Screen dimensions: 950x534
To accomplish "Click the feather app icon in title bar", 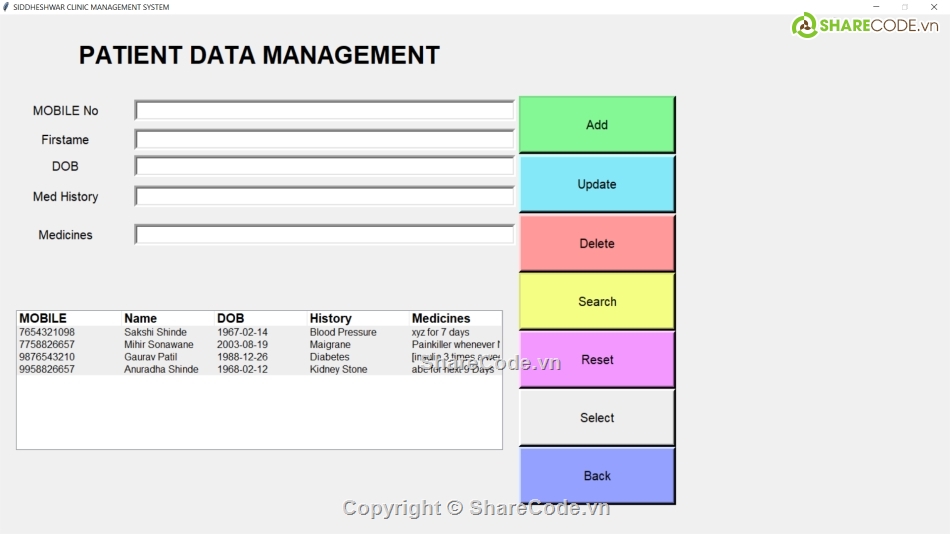I will [x=6, y=7].
